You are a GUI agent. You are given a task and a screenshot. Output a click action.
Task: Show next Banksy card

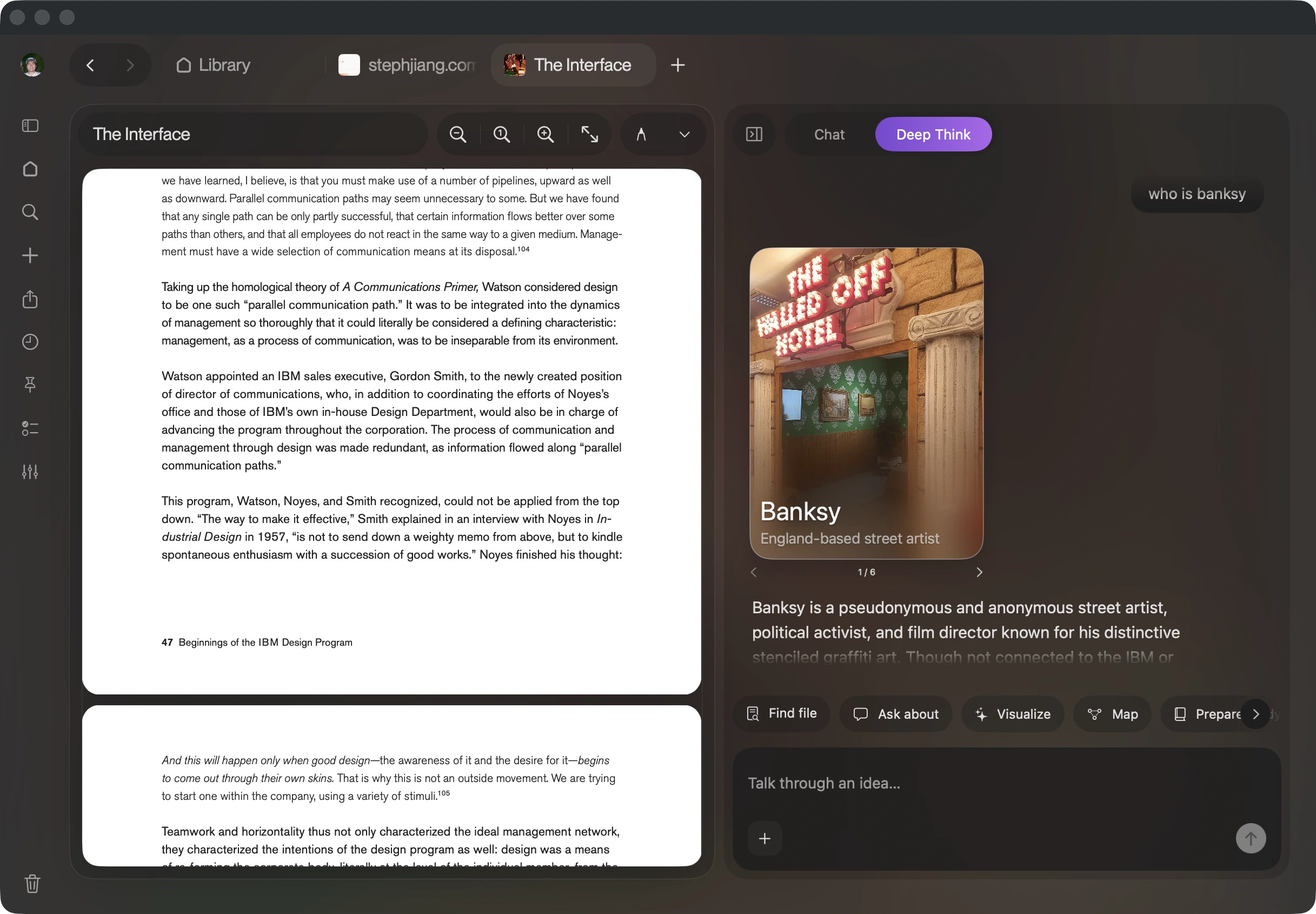(x=979, y=572)
